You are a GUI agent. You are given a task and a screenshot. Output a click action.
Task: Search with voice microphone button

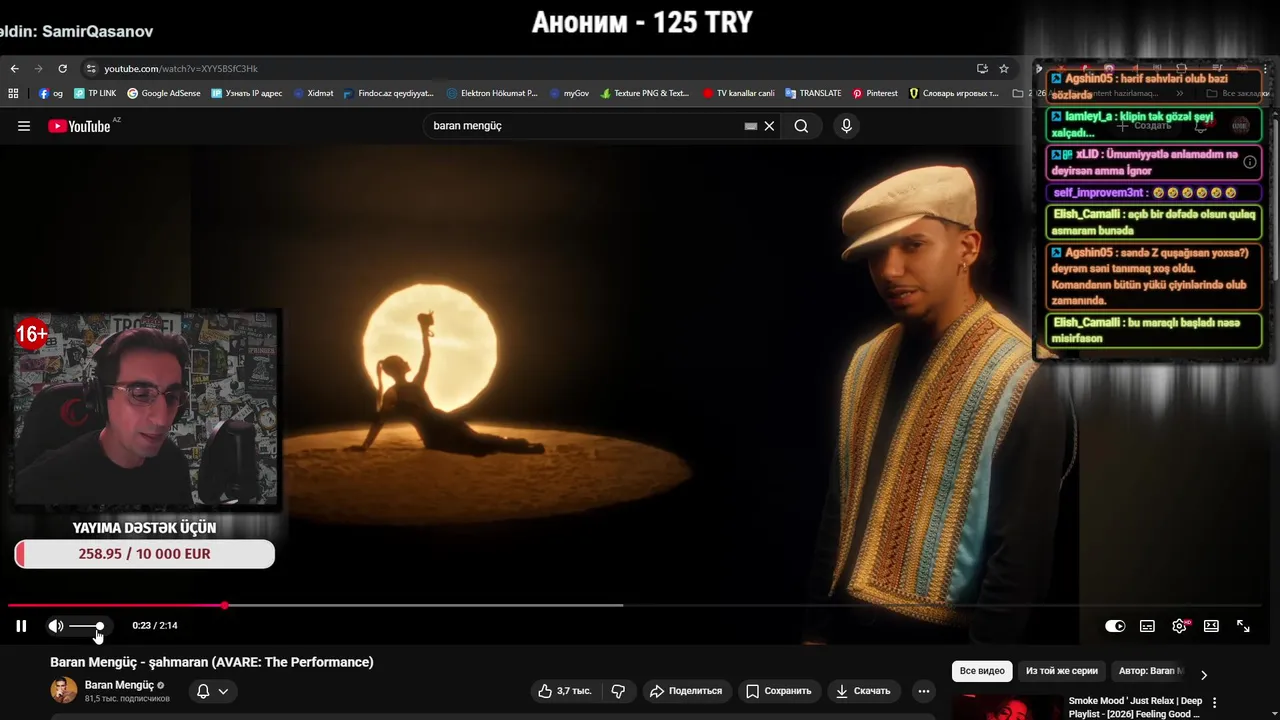pos(846,126)
